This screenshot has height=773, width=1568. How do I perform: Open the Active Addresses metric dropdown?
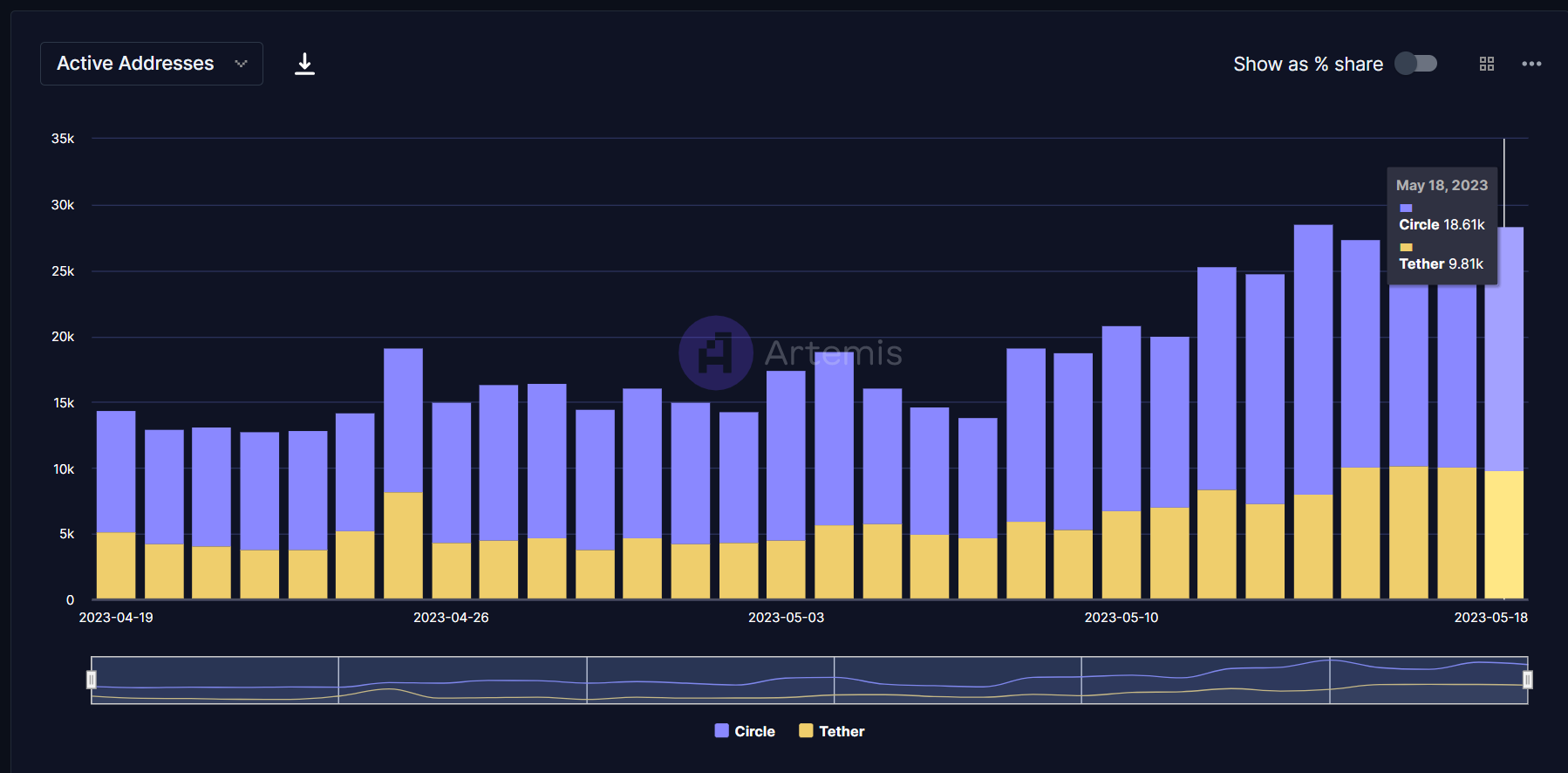152,64
